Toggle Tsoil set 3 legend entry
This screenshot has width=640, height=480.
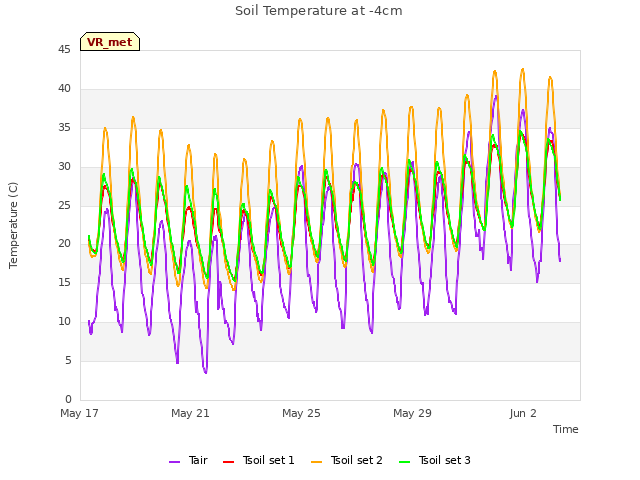tap(435, 460)
